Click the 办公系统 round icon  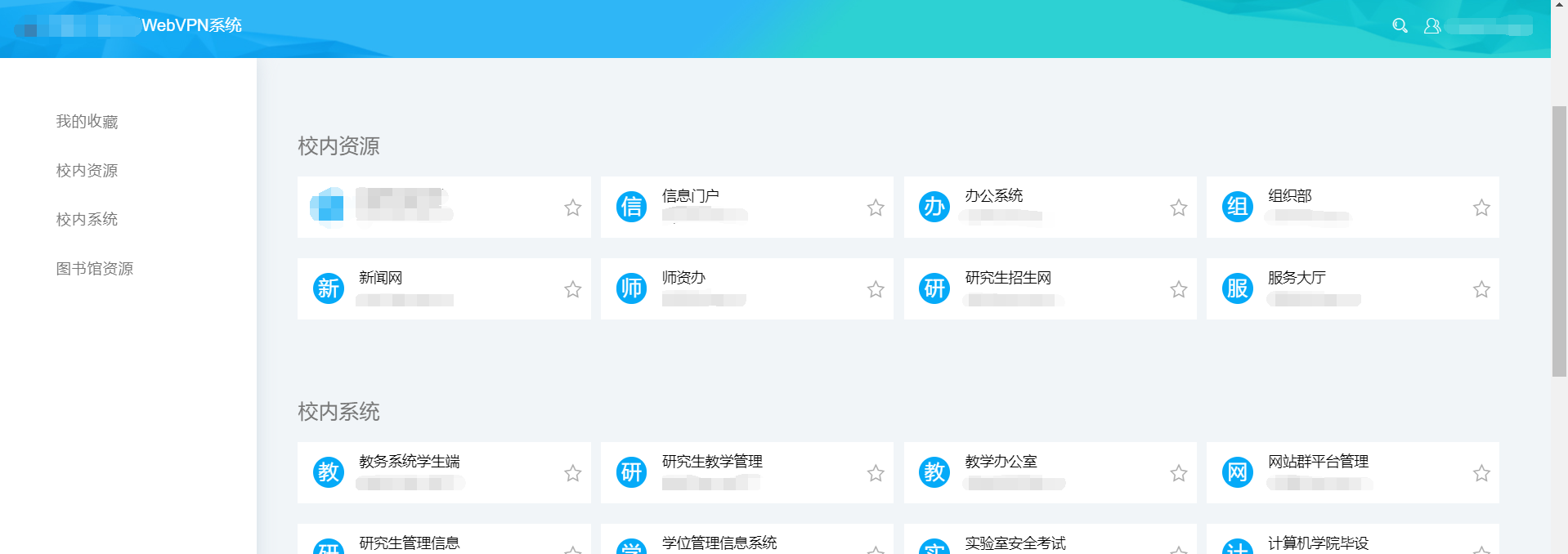934,207
